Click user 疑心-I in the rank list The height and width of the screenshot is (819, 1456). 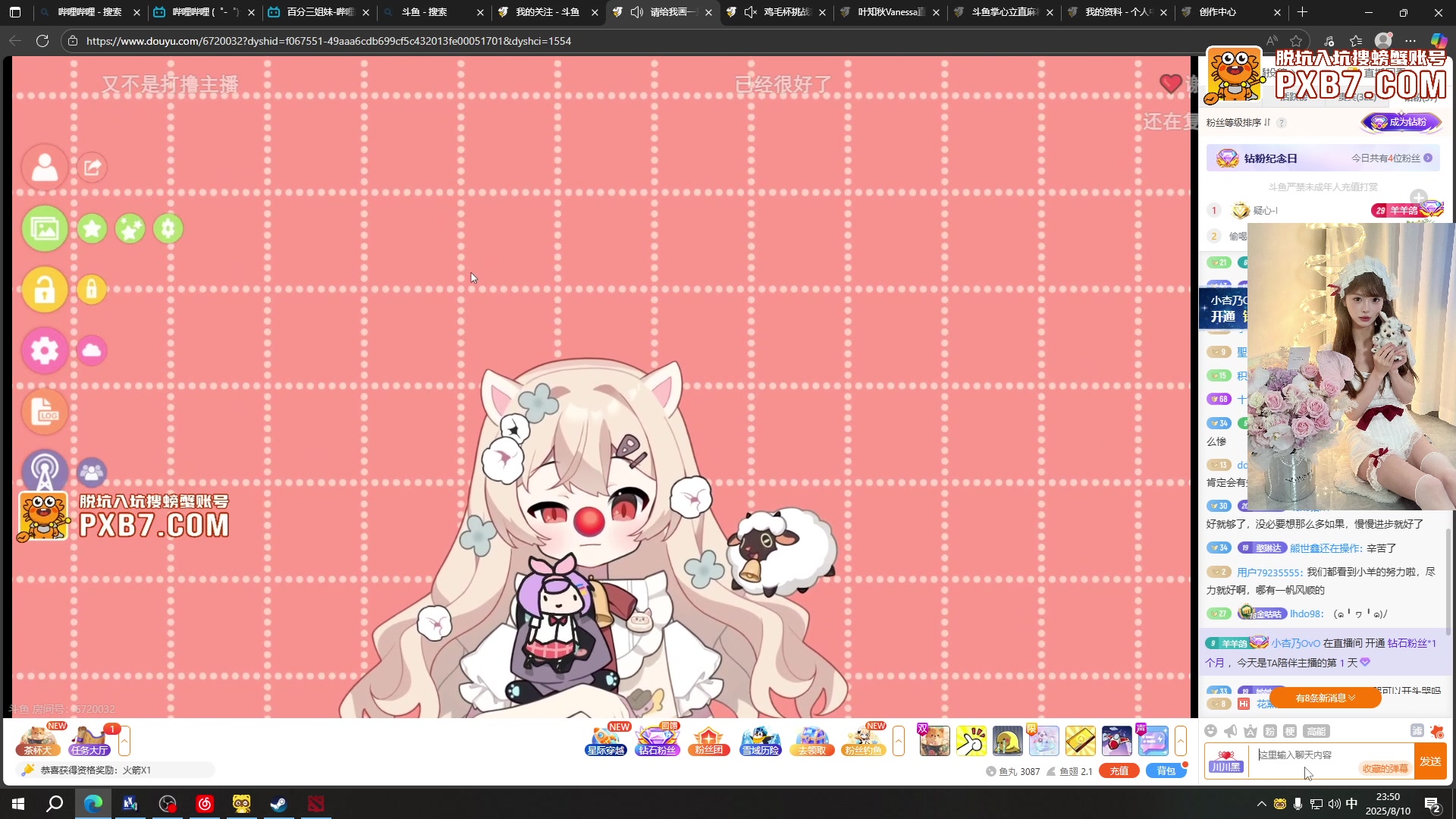tap(1265, 211)
